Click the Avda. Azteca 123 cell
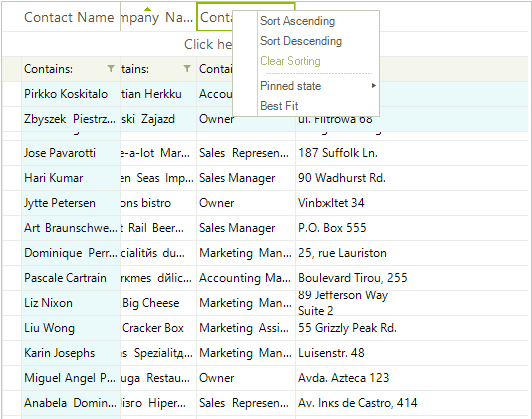This screenshot has width=532, height=419. [x=412, y=378]
